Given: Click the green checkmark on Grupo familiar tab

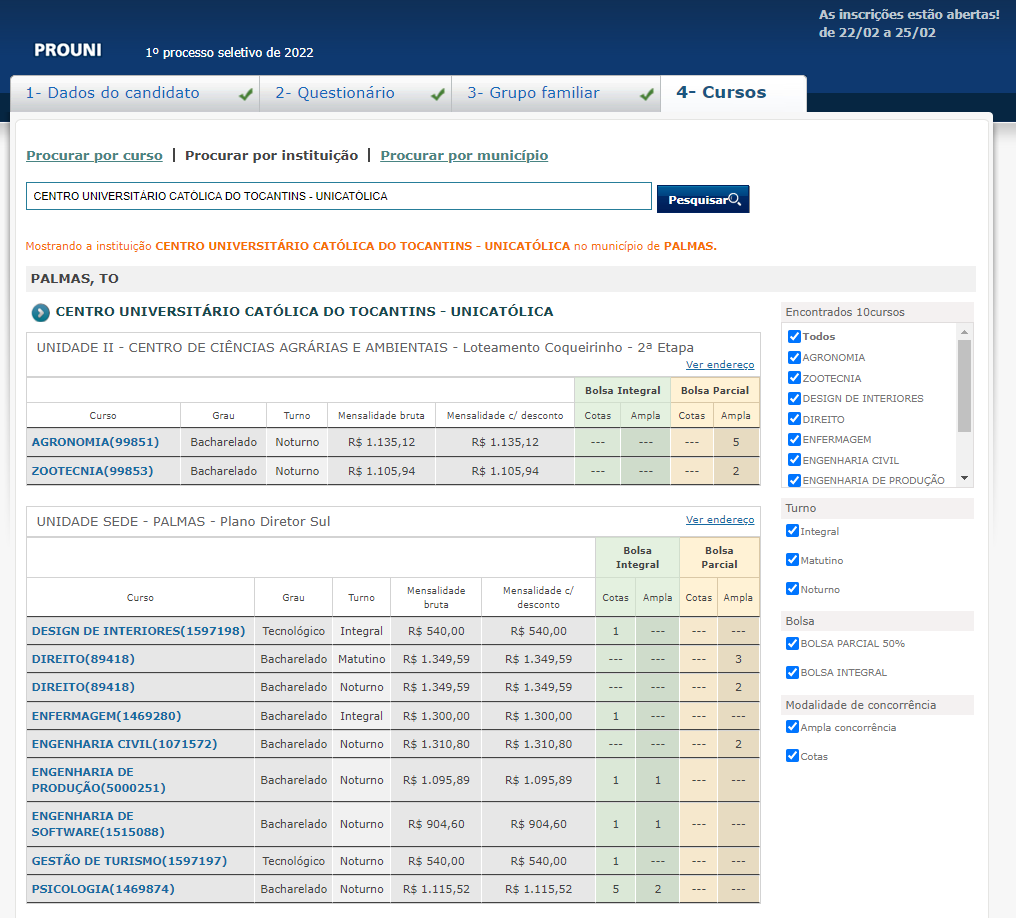Looking at the screenshot, I should [x=647, y=95].
